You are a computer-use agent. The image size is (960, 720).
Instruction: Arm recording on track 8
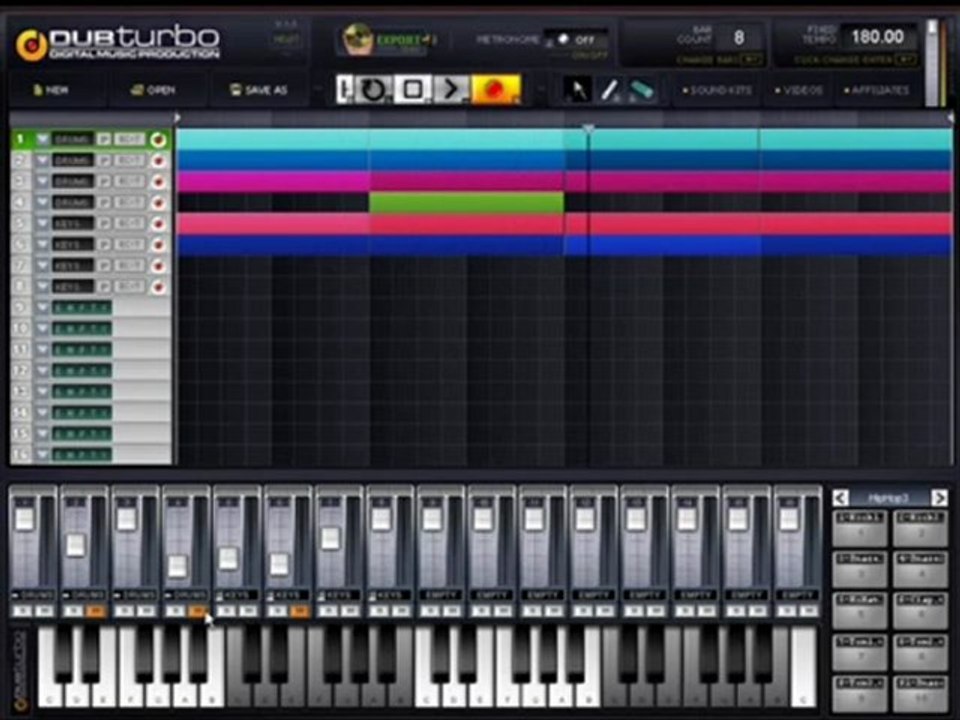pyautogui.click(x=159, y=287)
